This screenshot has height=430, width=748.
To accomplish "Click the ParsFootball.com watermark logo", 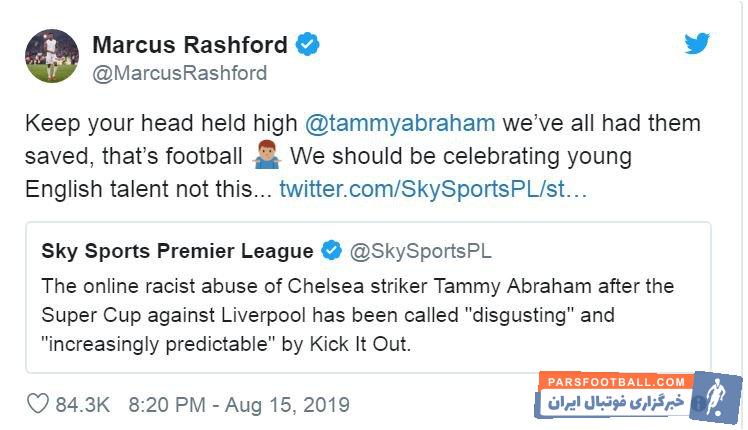I will (x=615, y=381).
